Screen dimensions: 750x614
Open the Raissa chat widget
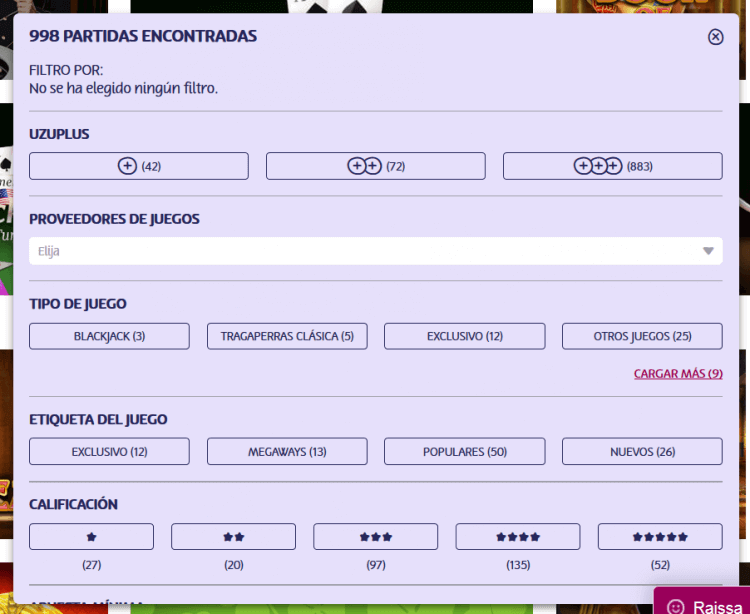pos(703,603)
